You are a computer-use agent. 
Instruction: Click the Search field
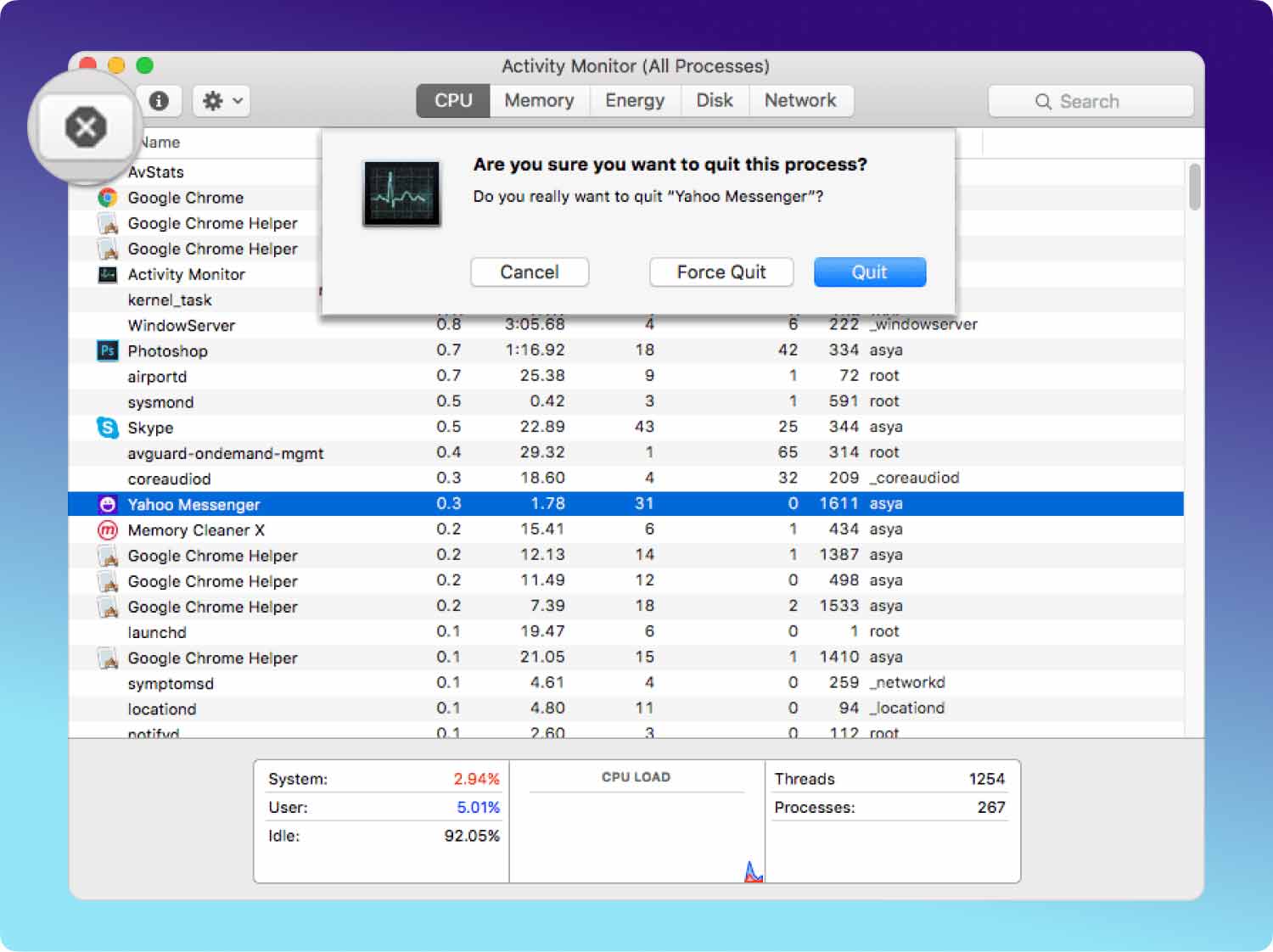point(1091,101)
